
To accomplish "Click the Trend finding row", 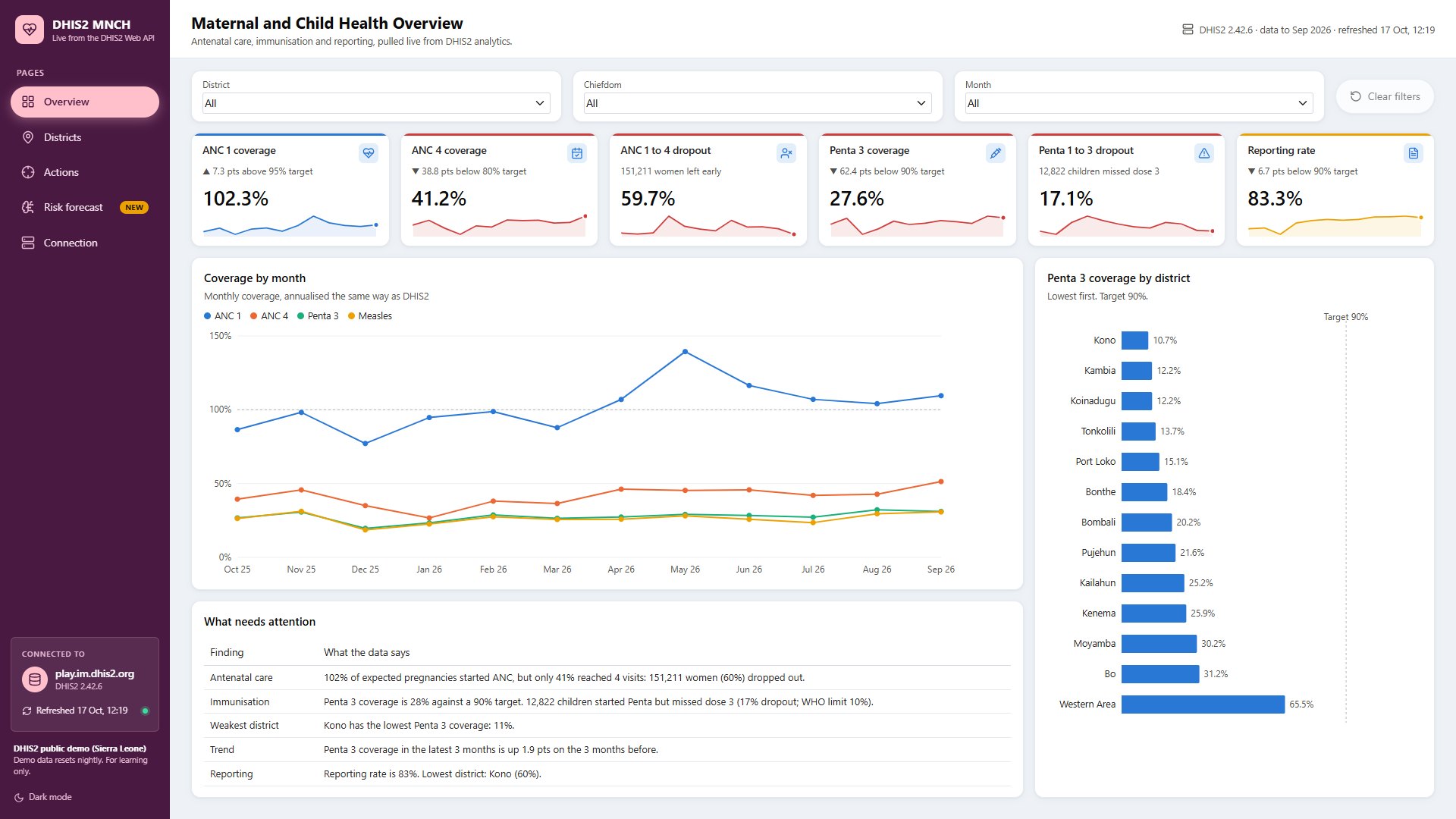I will coord(607,750).
